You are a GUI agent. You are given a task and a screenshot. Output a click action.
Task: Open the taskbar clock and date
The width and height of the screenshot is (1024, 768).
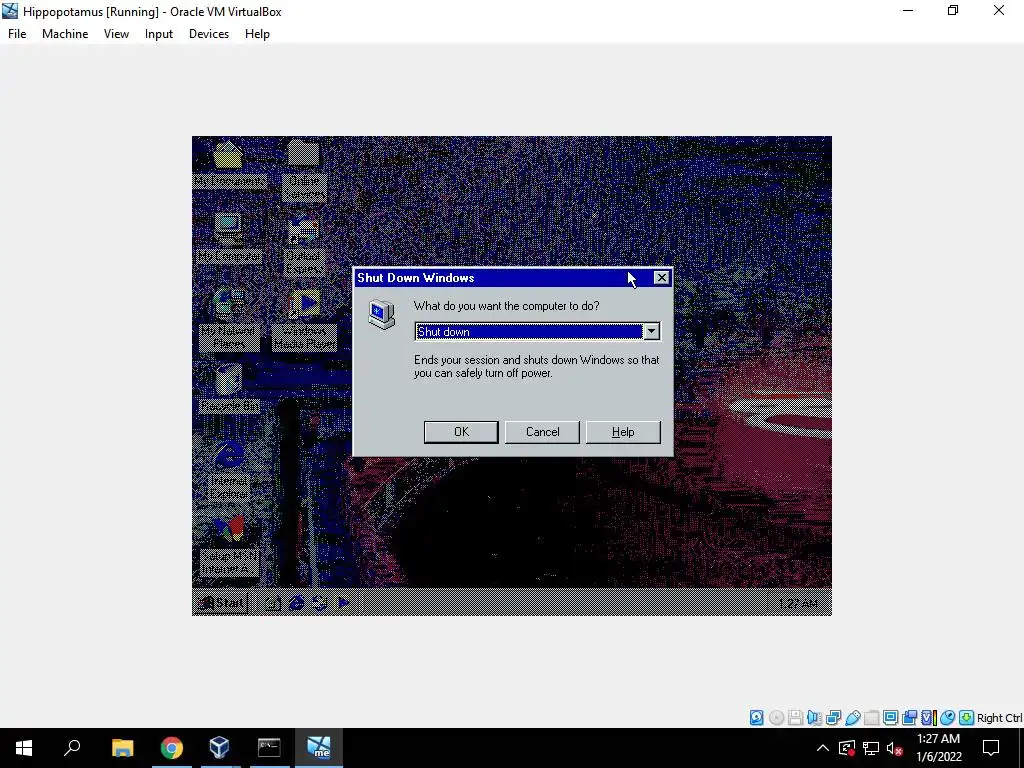[938, 748]
